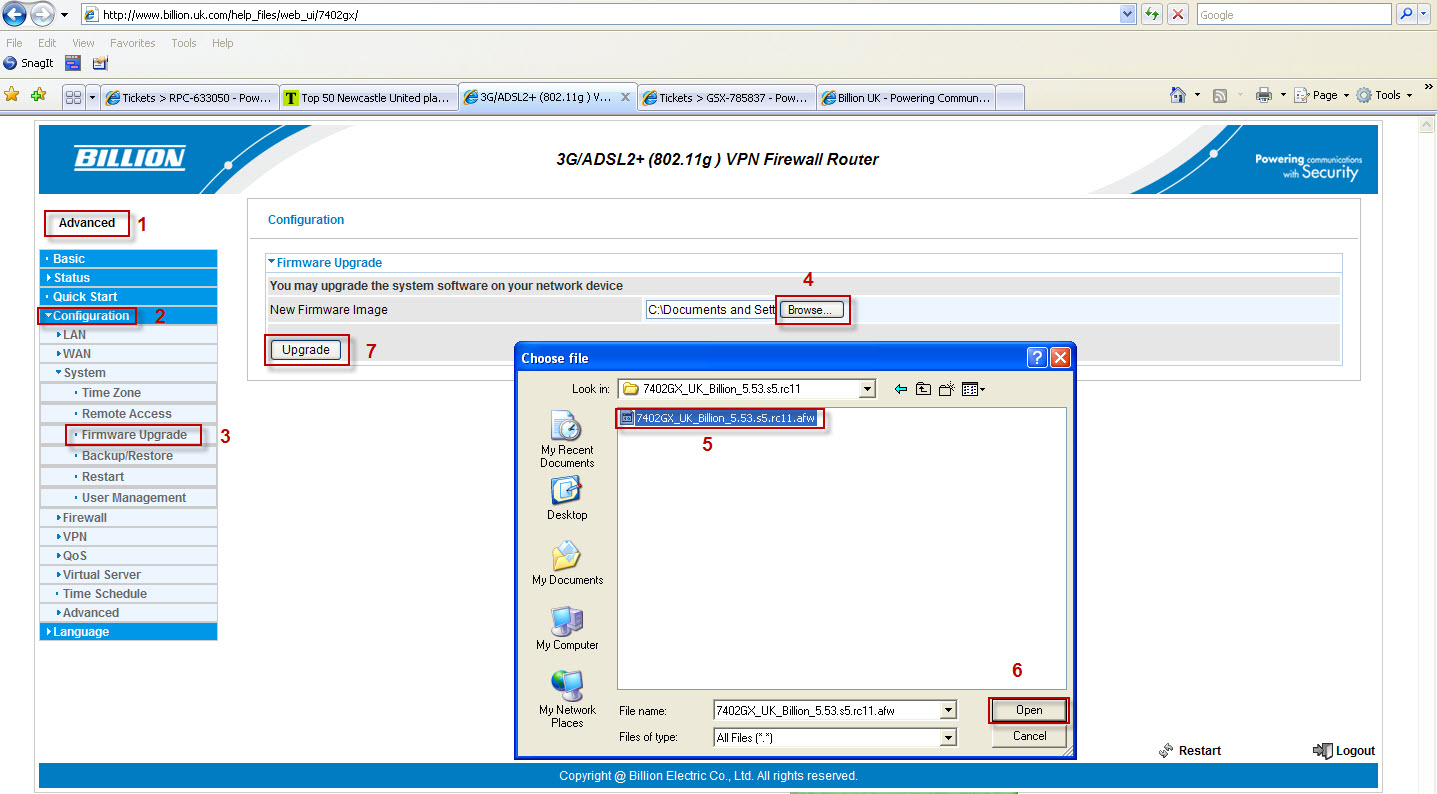Click the Print icon in command bar
The width and height of the screenshot is (1437, 794).
tap(1264, 95)
